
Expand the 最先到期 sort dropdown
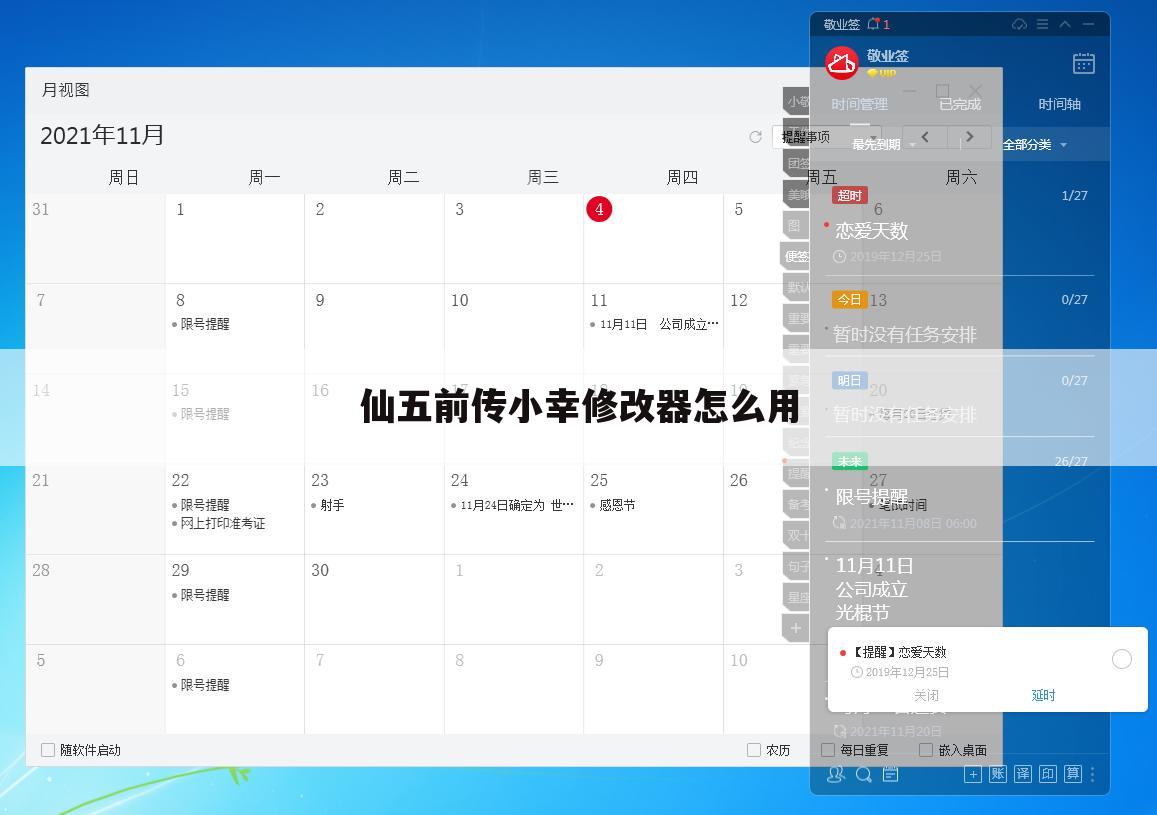(x=884, y=145)
